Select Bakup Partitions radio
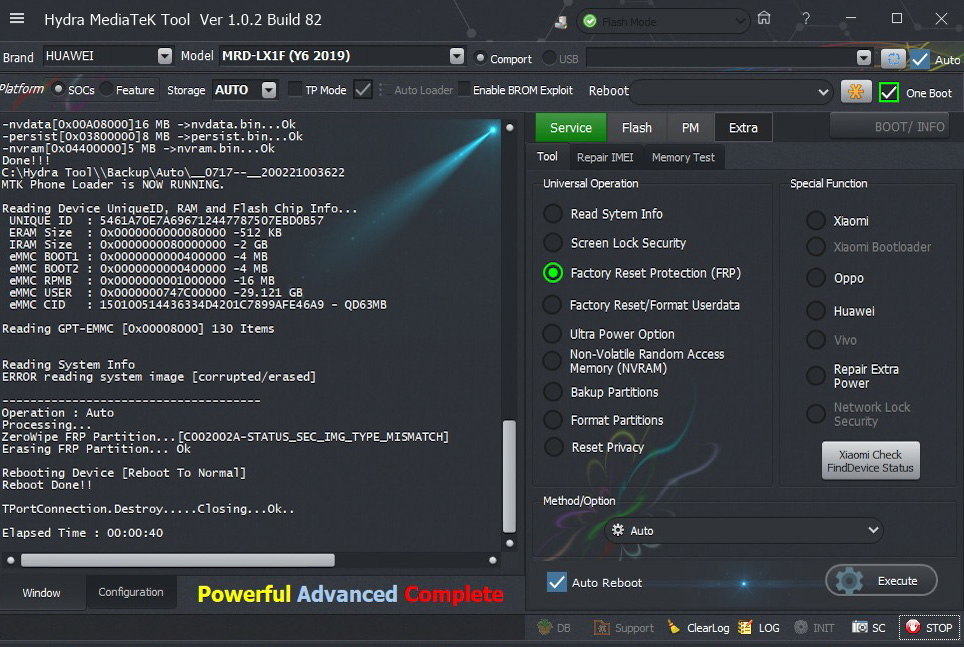The image size is (964, 647). [x=553, y=391]
